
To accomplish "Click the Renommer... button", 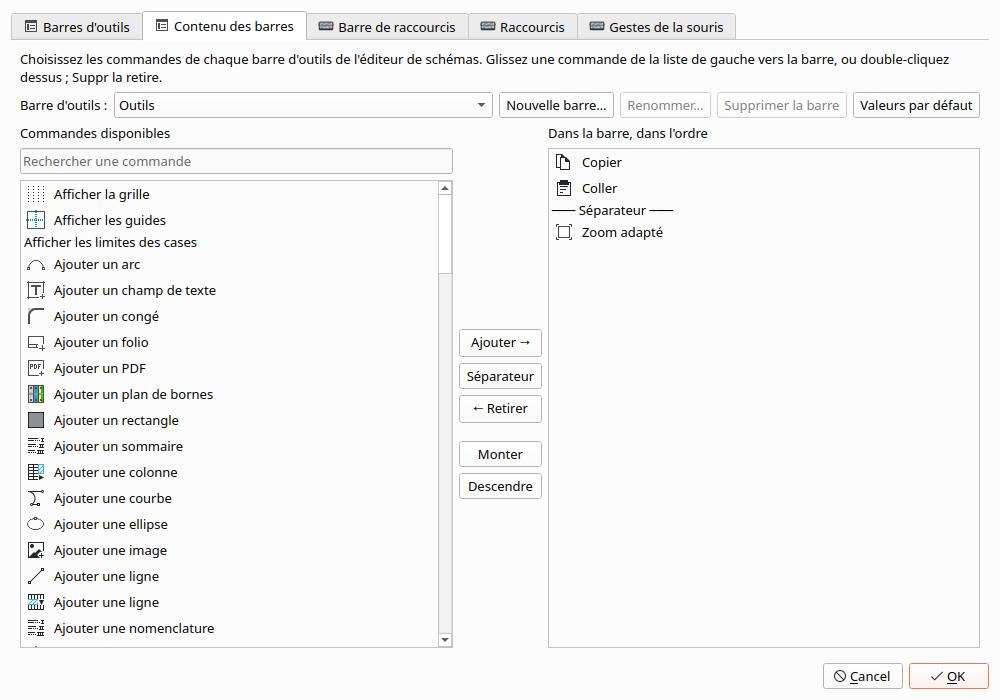I will (x=665, y=105).
